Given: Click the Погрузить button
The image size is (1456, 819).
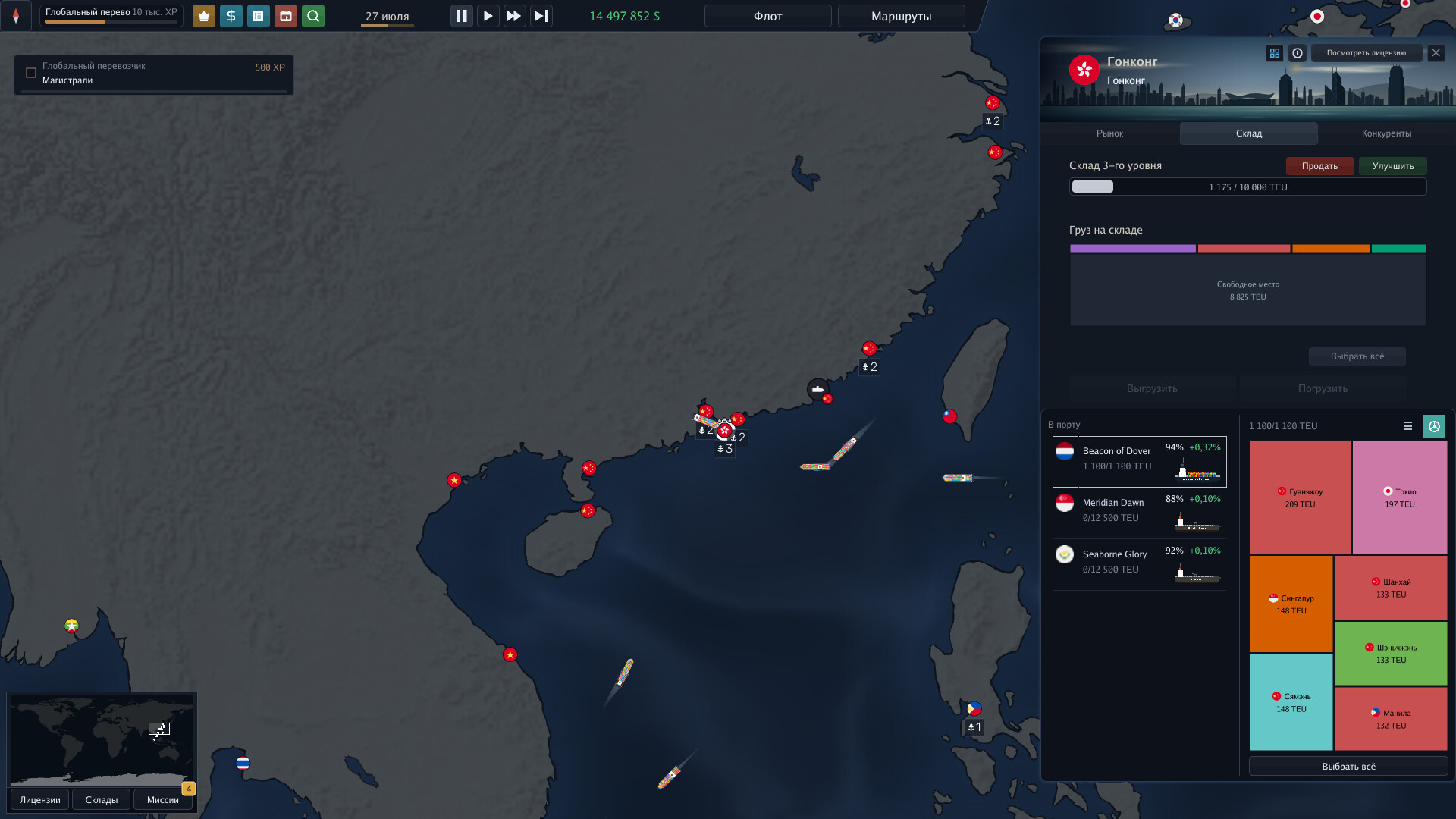Looking at the screenshot, I should tap(1323, 388).
